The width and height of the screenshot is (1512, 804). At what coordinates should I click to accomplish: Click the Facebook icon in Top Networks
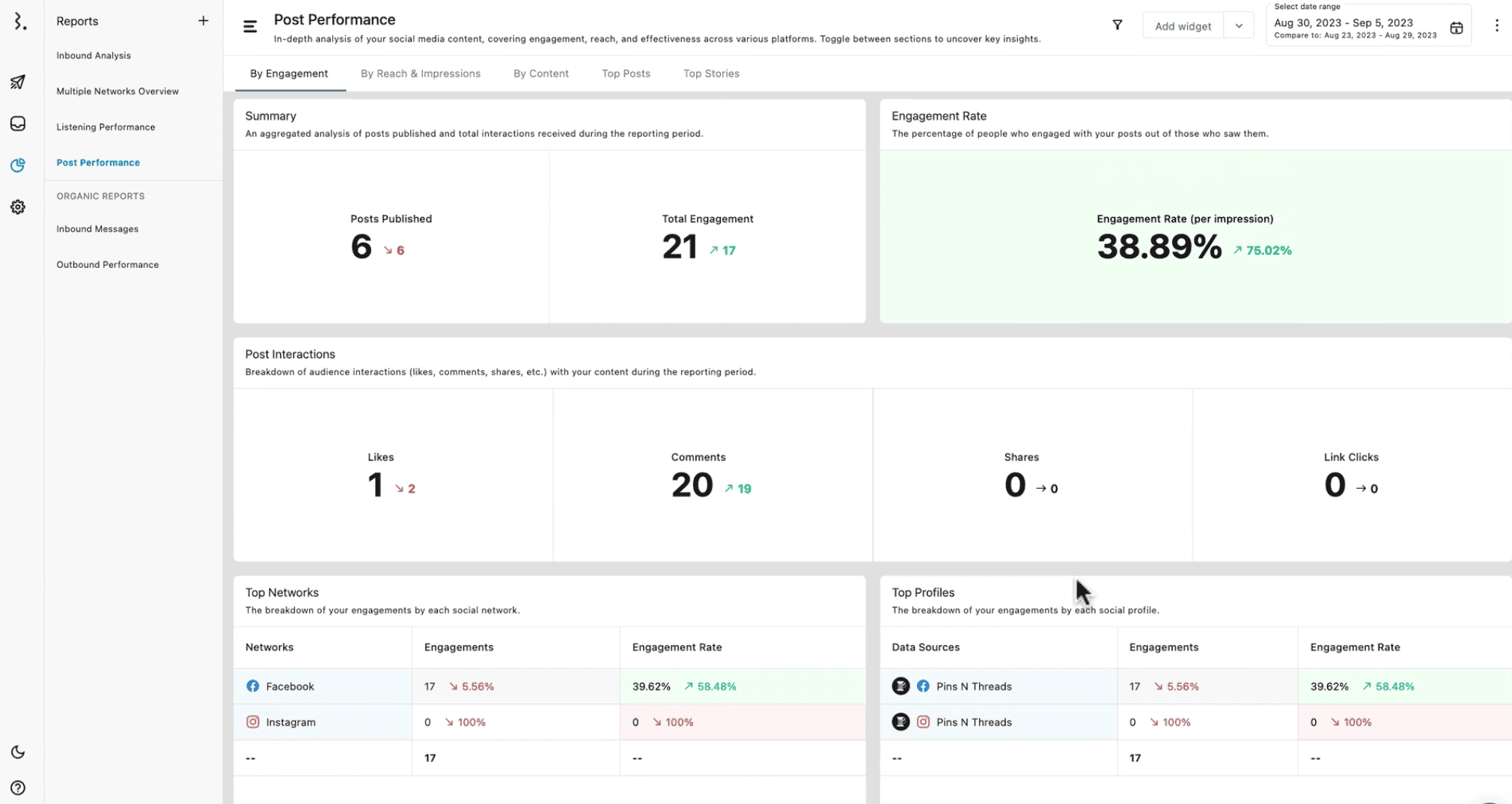[x=253, y=686]
